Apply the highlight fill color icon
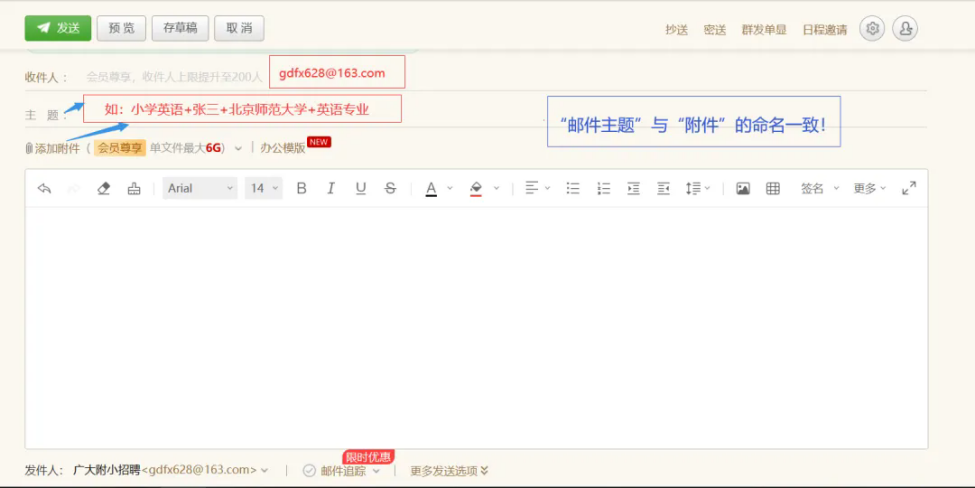 point(476,188)
